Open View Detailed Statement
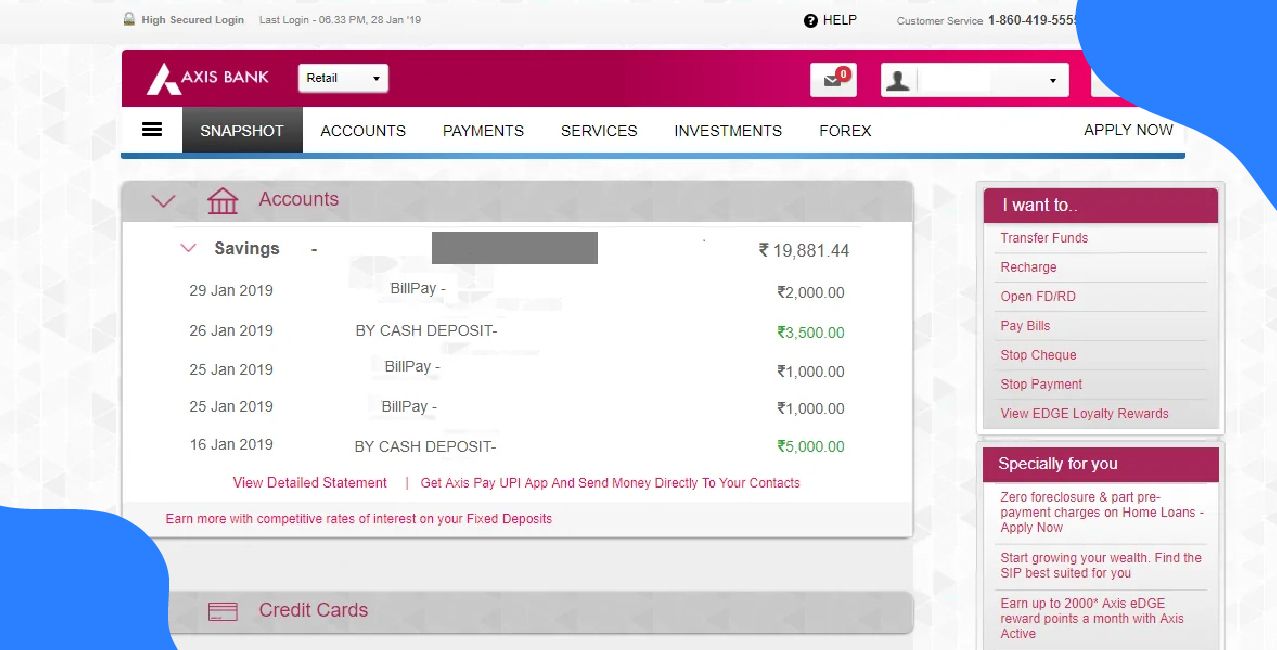 click(309, 482)
